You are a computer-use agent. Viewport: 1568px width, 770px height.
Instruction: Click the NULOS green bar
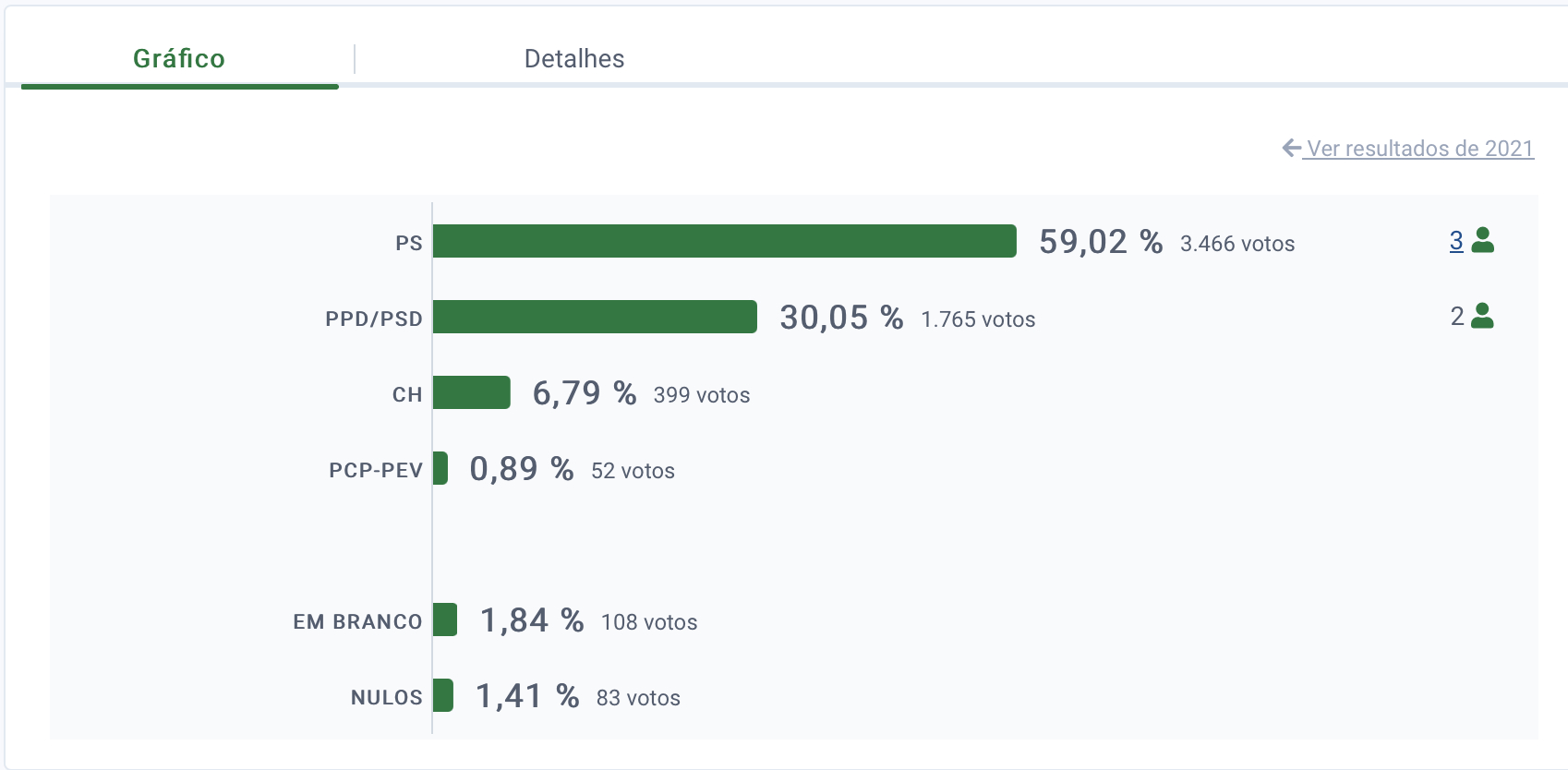pyautogui.click(x=443, y=695)
